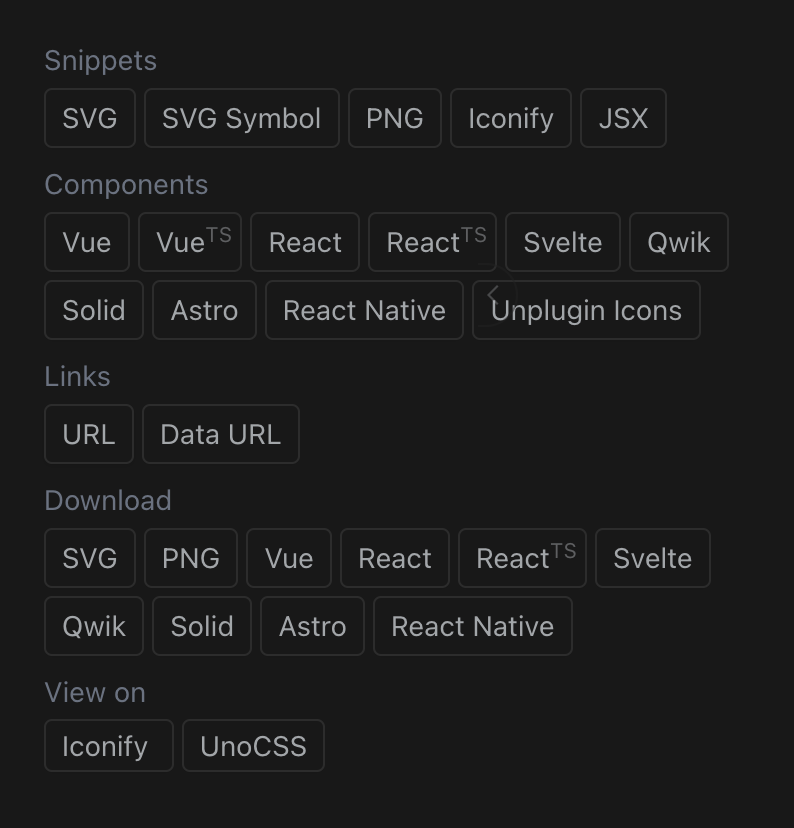The height and width of the screenshot is (828, 794).
Task: Click the Qwik component under Components
Action: tap(679, 242)
